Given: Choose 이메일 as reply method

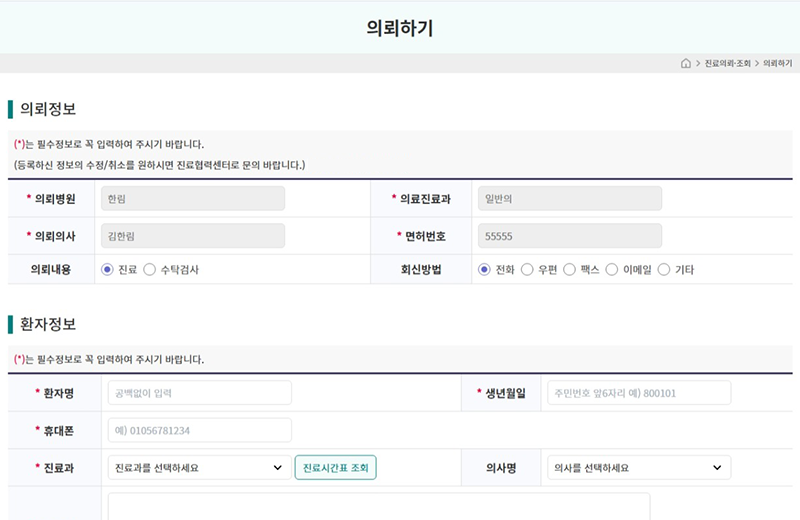Looking at the screenshot, I should click(x=612, y=270).
